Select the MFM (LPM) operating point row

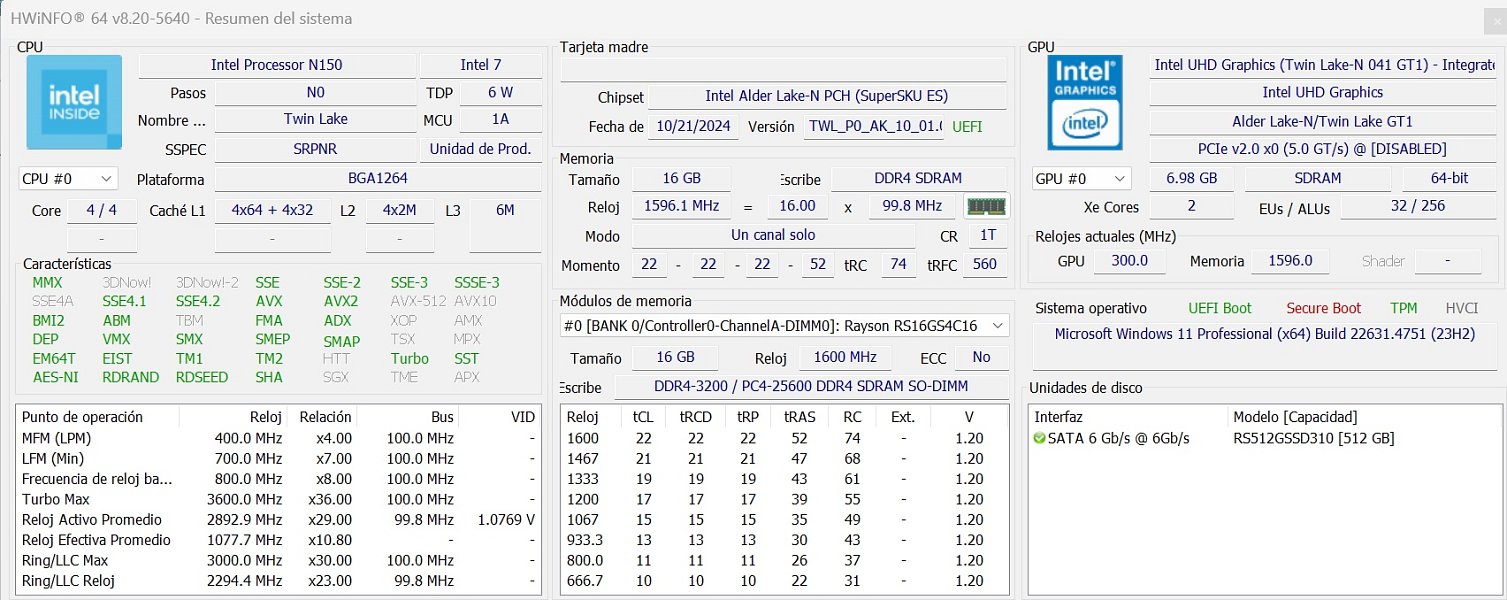point(278,438)
